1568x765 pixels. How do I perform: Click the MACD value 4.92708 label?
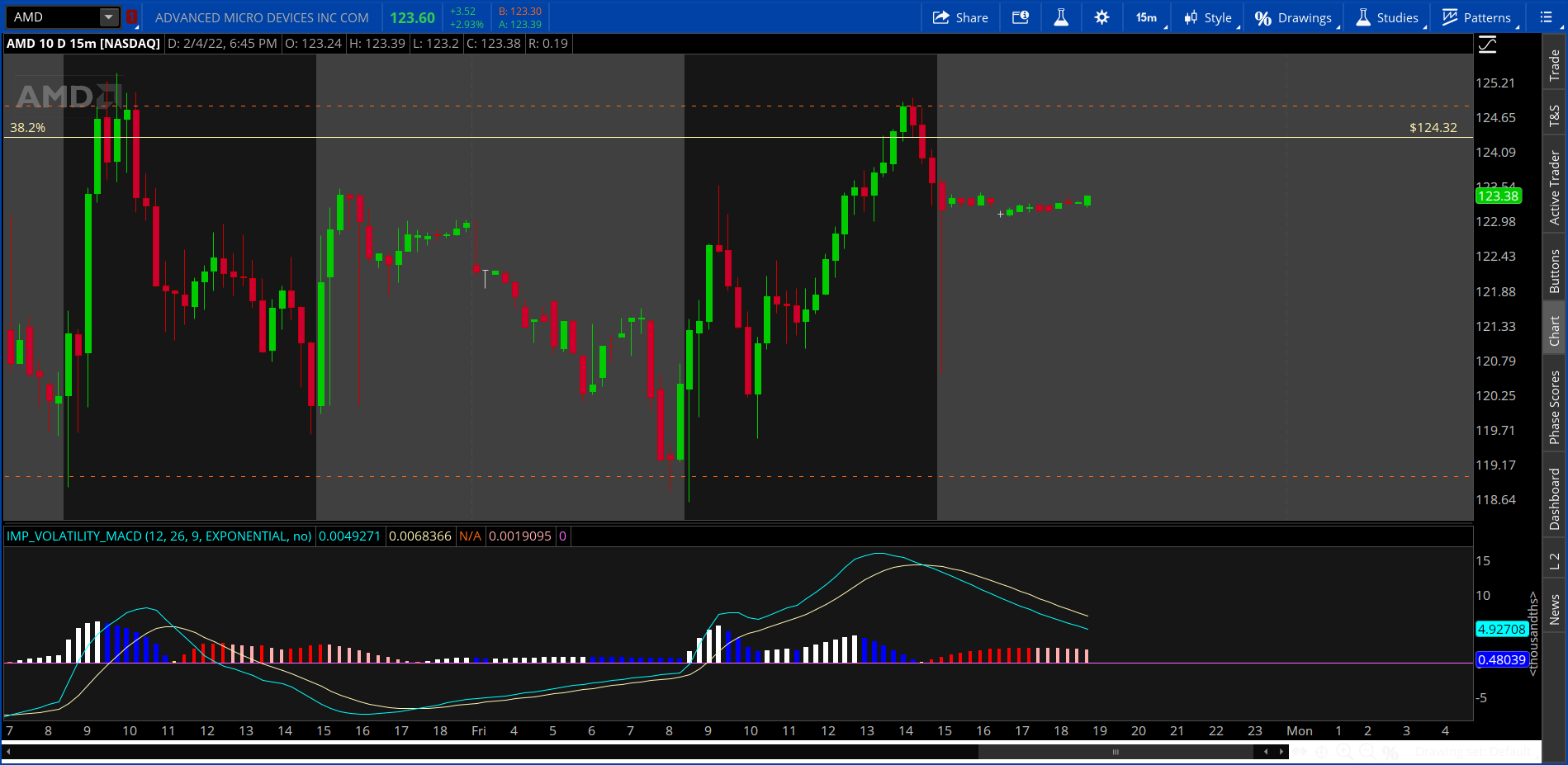pyautogui.click(x=1503, y=629)
